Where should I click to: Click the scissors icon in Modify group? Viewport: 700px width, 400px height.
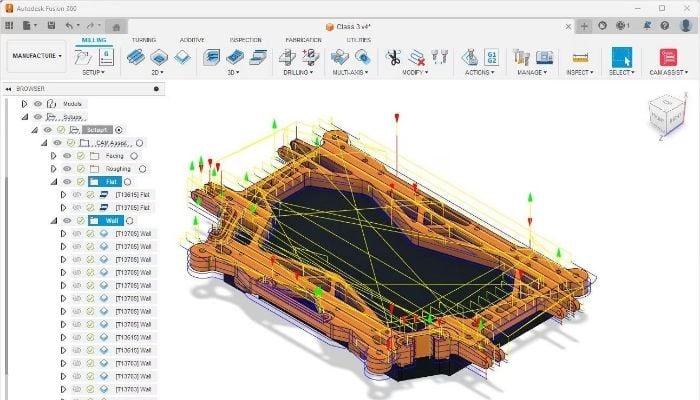[x=393, y=57]
